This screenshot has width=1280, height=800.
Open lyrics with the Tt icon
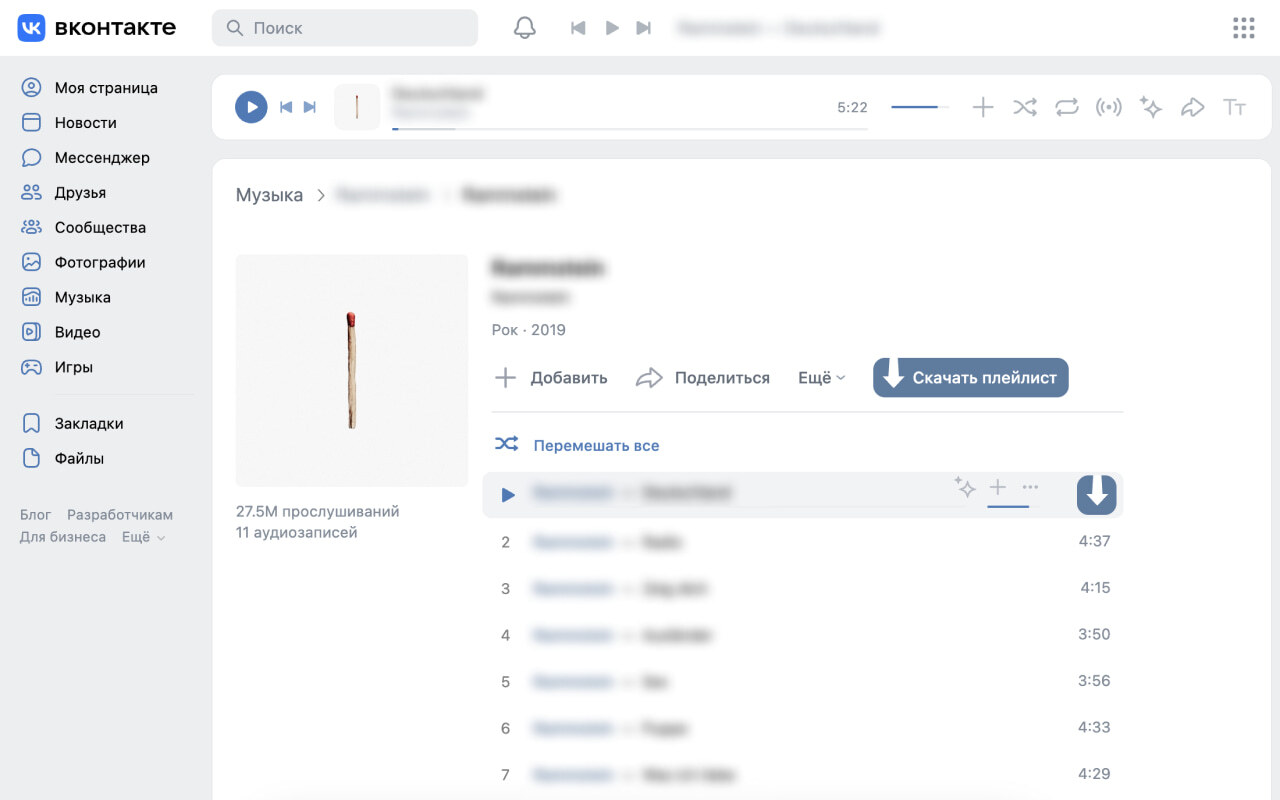(x=1234, y=107)
